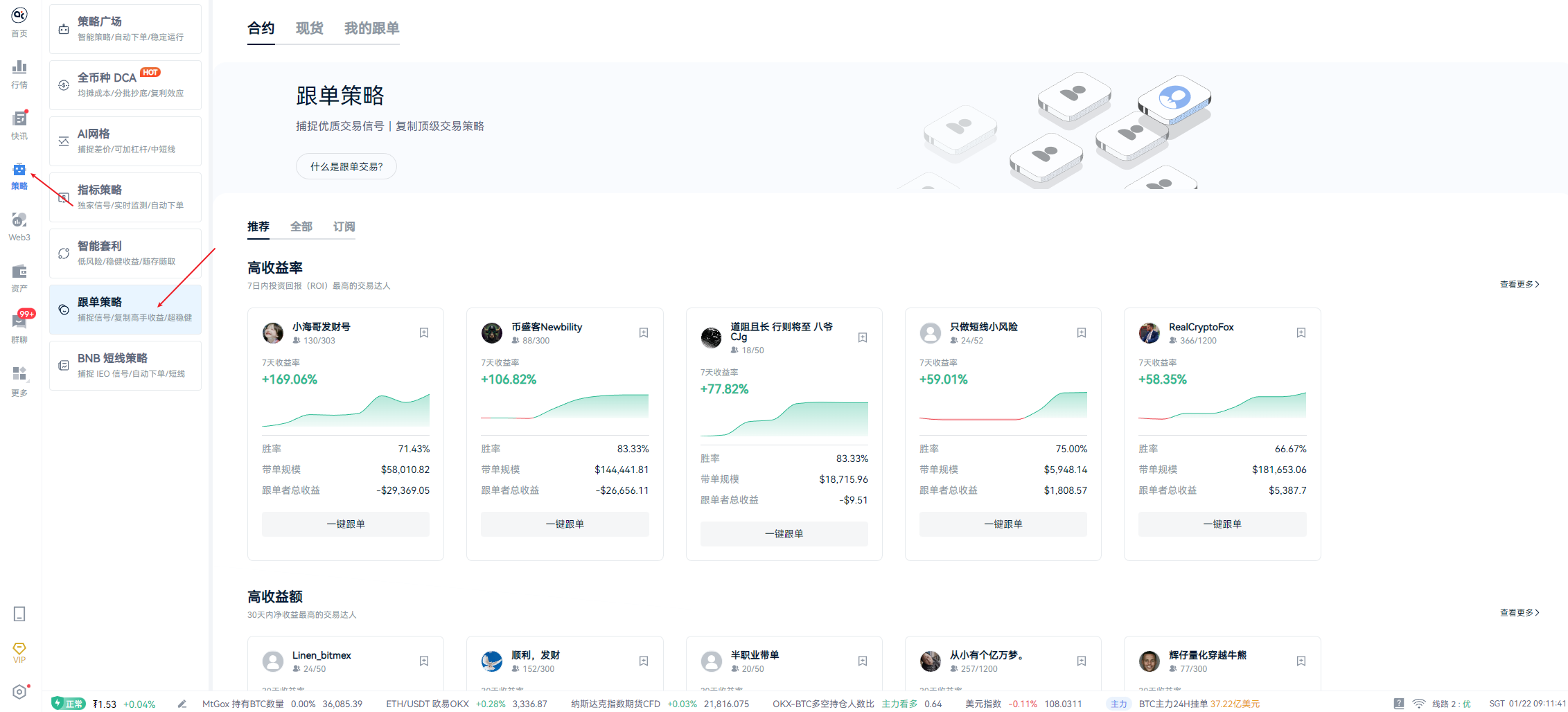Open the 我的跟单 tab
The height and width of the screenshot is (712, 1568).
pyautogui.click(x=372, y=28)
